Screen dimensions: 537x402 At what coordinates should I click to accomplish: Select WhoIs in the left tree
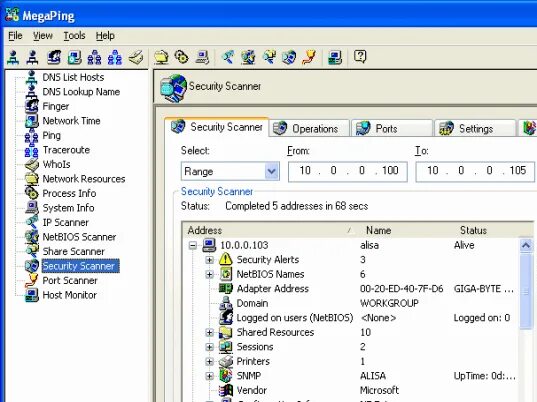coord(56,164)
